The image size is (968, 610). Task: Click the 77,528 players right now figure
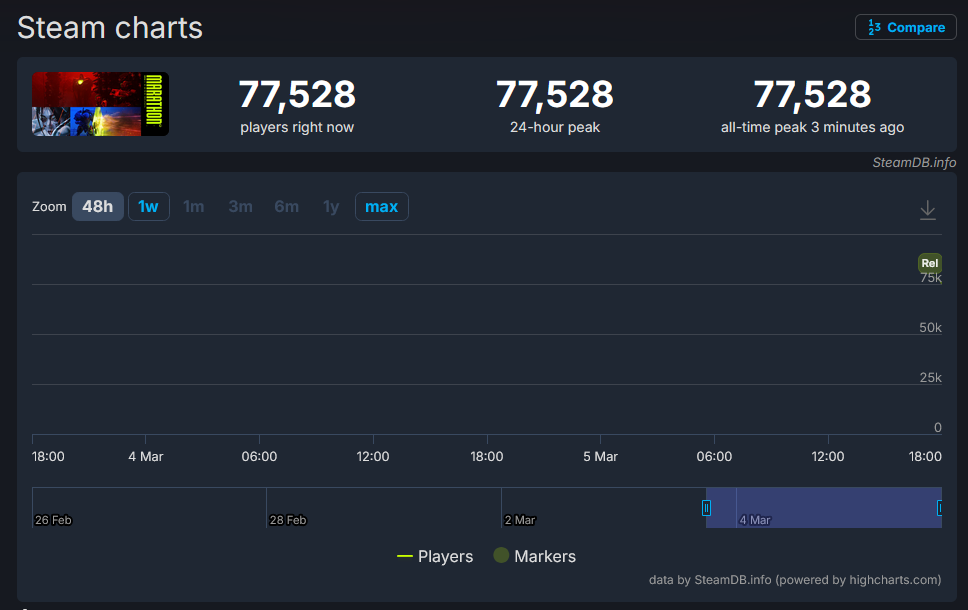(297, 94)
